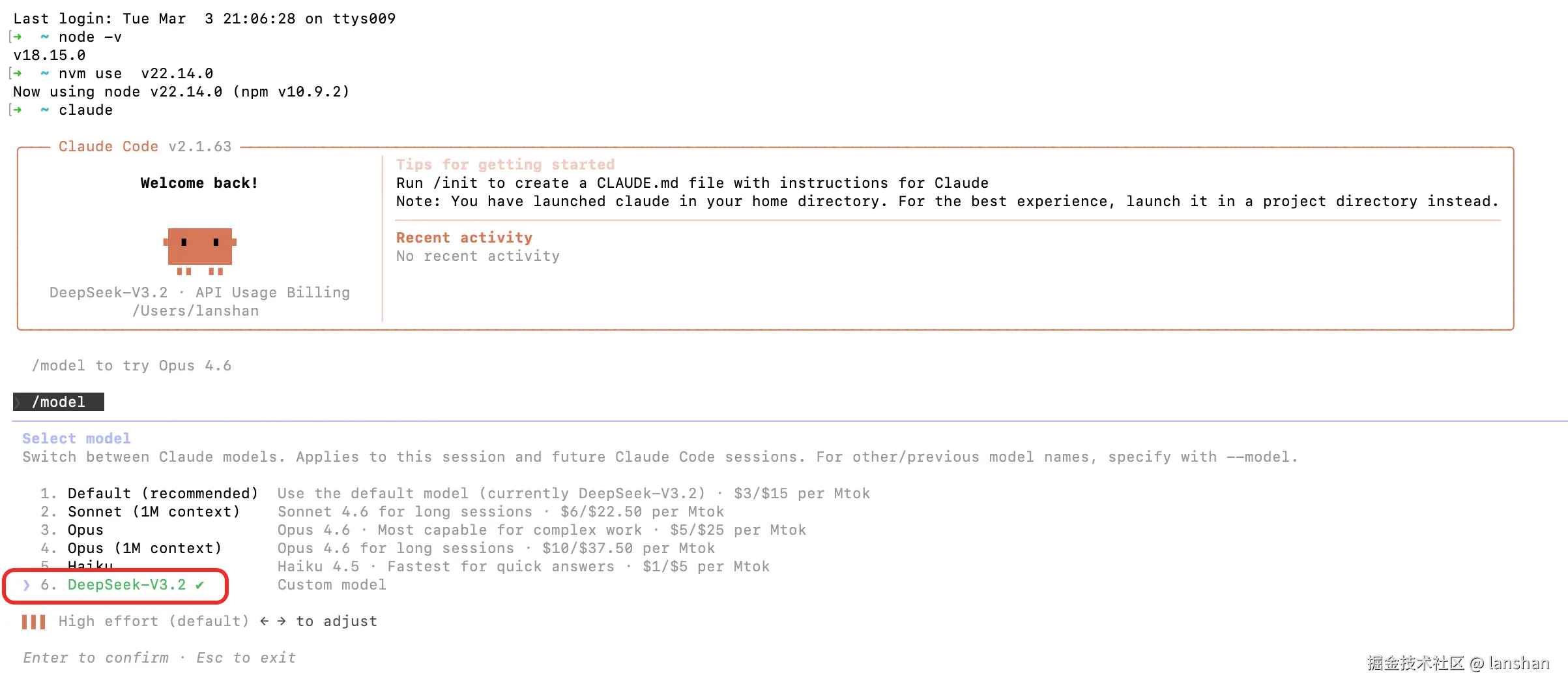1568x690 pixels.
Task: Select the Opus (1M context) model entry
Action: (x=145, y=548)
